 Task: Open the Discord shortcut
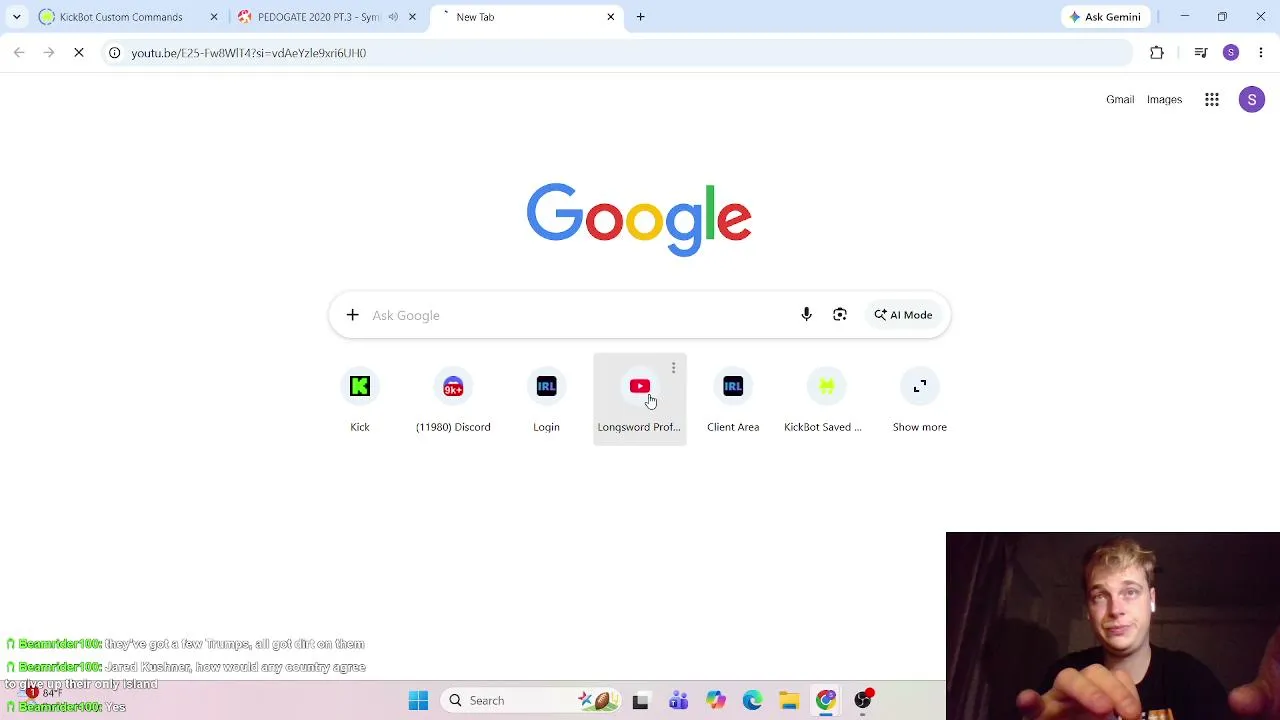pyautogui.click(x=453, y=400)
